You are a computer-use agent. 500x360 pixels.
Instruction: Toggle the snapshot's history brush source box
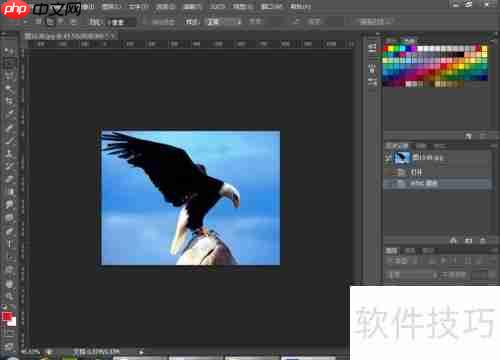[388, 158]
